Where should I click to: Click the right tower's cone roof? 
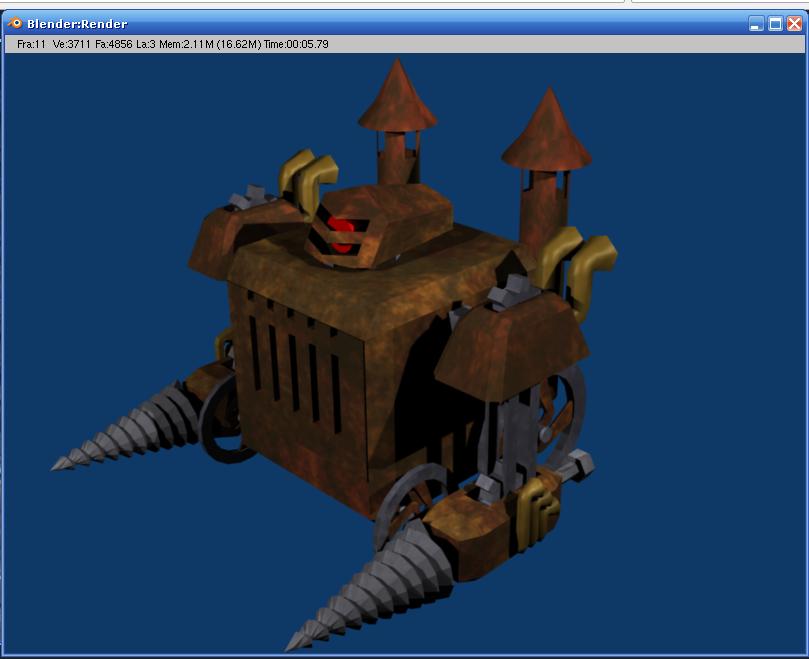547,132
